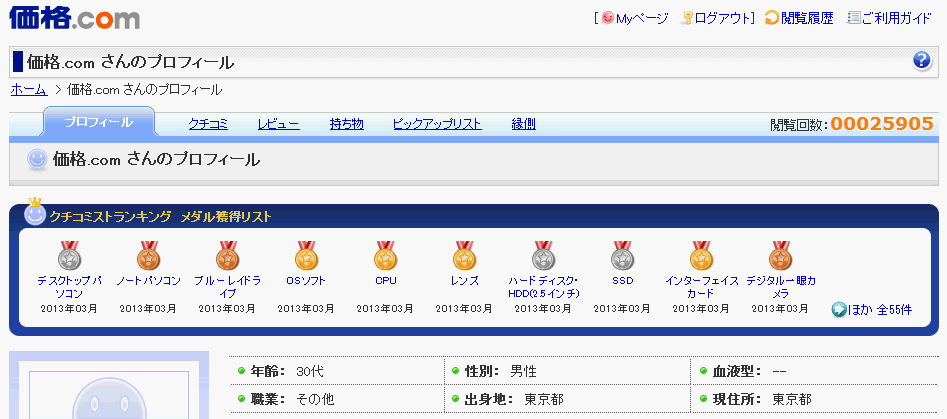
Task: Click the 性別 value 男性
Action: [523, 371]
